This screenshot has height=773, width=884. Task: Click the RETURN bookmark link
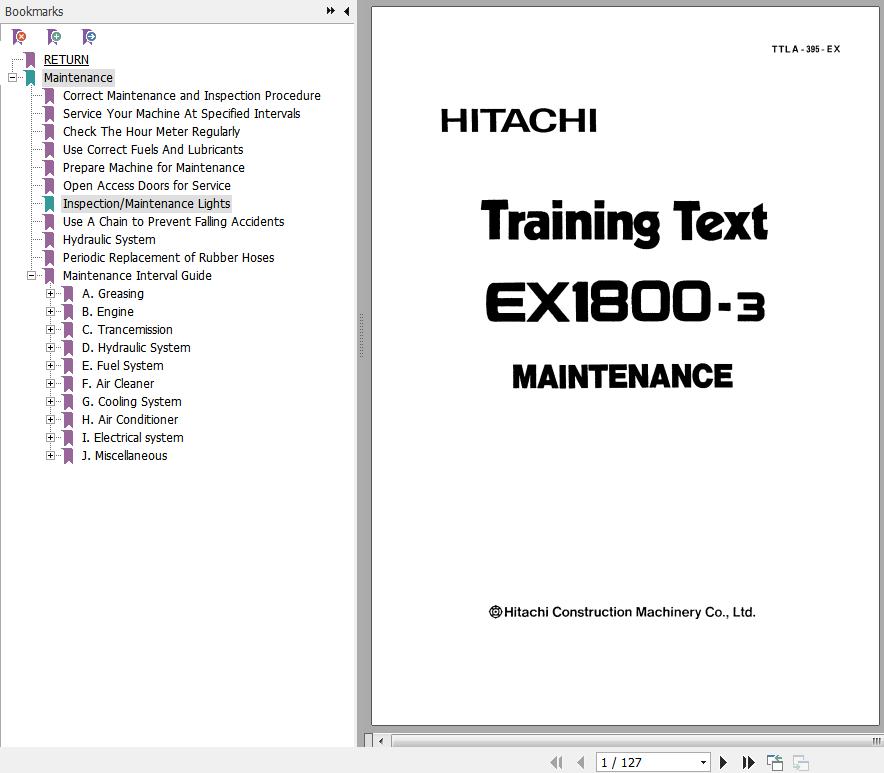[66, 60]
